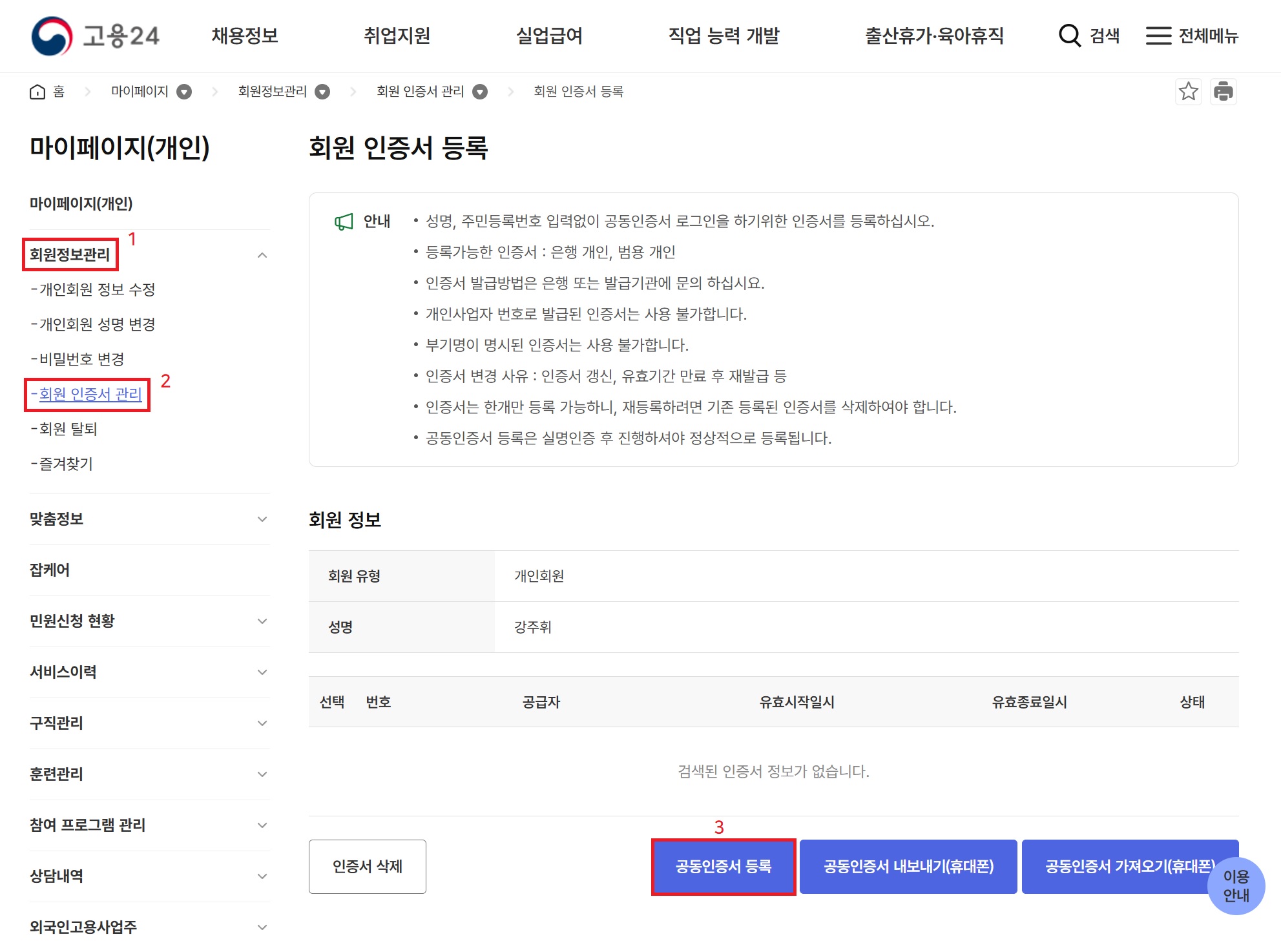Screen dimensions: 1281x952
Task: Open 회원정보관리 breadcrumb dropdown arrow
Action: [322, 92]
